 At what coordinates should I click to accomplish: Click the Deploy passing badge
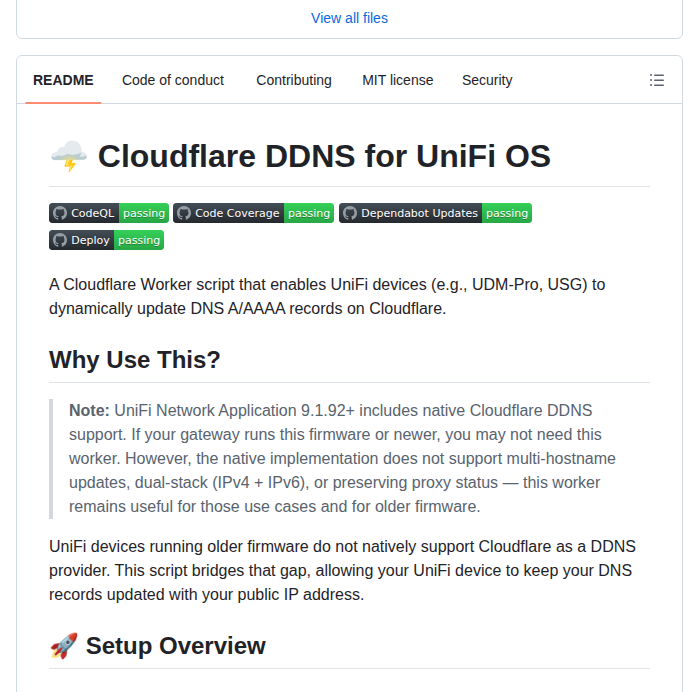107,240
